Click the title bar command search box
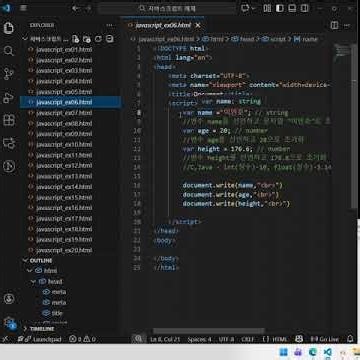 tap(167, 8)
